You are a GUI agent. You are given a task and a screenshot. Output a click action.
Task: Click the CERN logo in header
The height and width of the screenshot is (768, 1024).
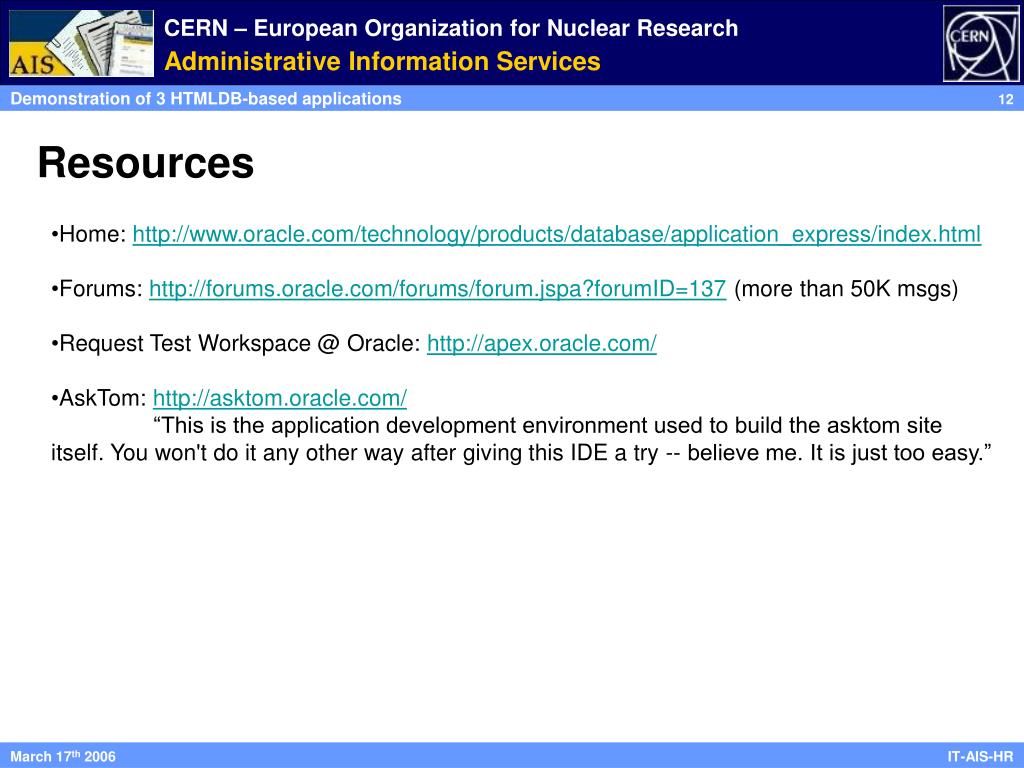(981, 44)
